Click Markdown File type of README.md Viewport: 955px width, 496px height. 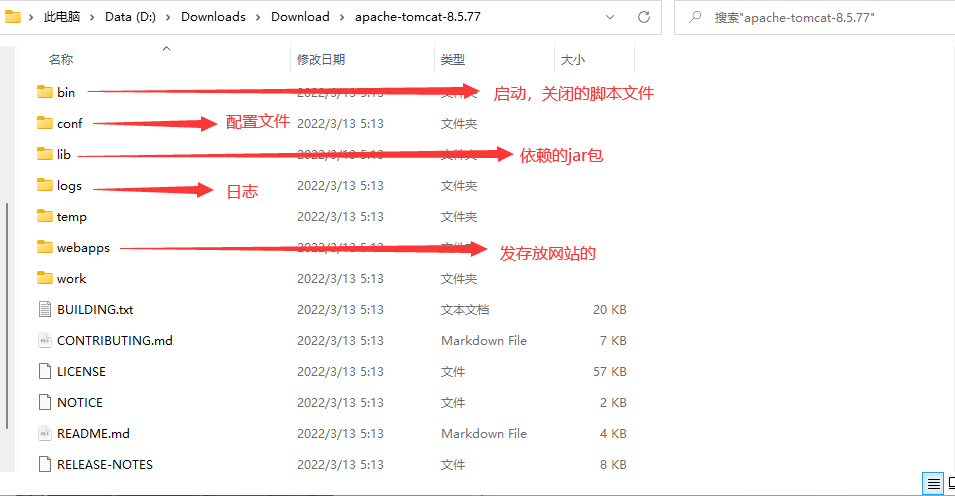pos(484,434)
